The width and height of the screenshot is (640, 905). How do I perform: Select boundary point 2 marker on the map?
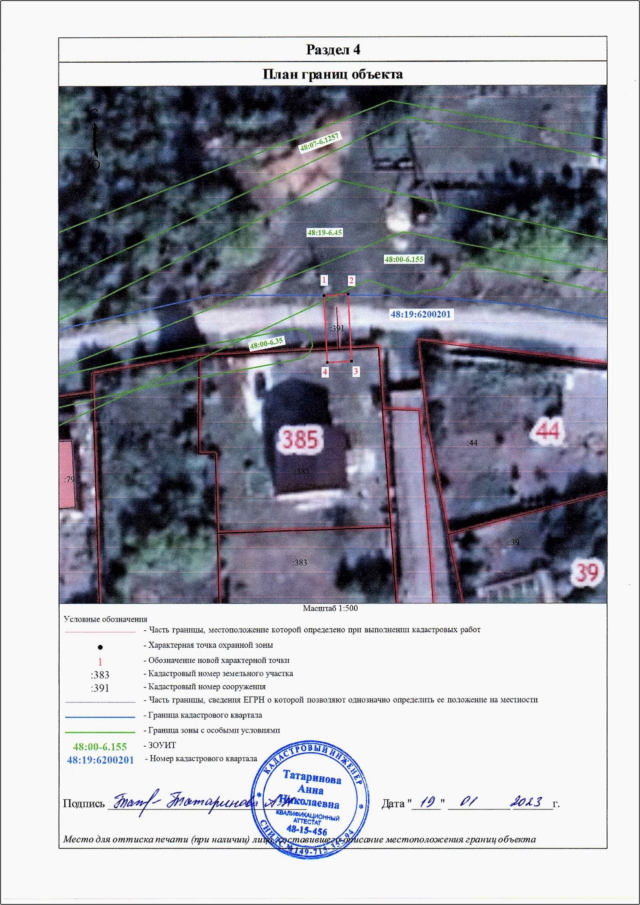(351, 282)
